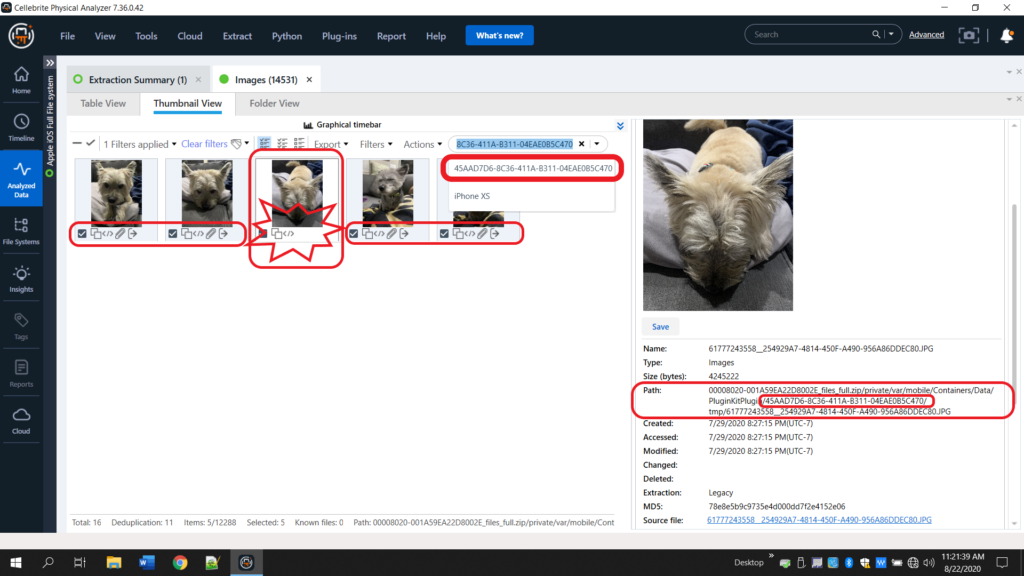The image size is (1024, 576).
Task: Clear the text in the filter box with the X
Action: coord(581,144)
